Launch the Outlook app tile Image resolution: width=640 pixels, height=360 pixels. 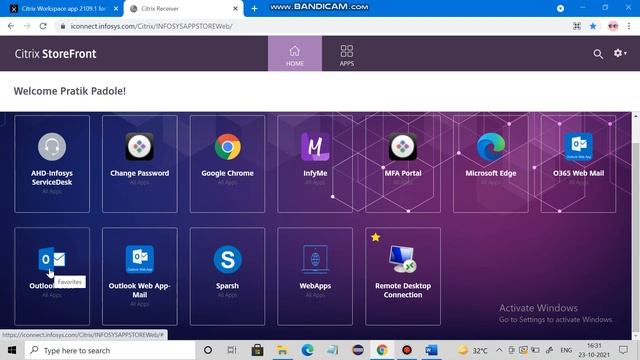pyautogui.click(x=52, y=276)
